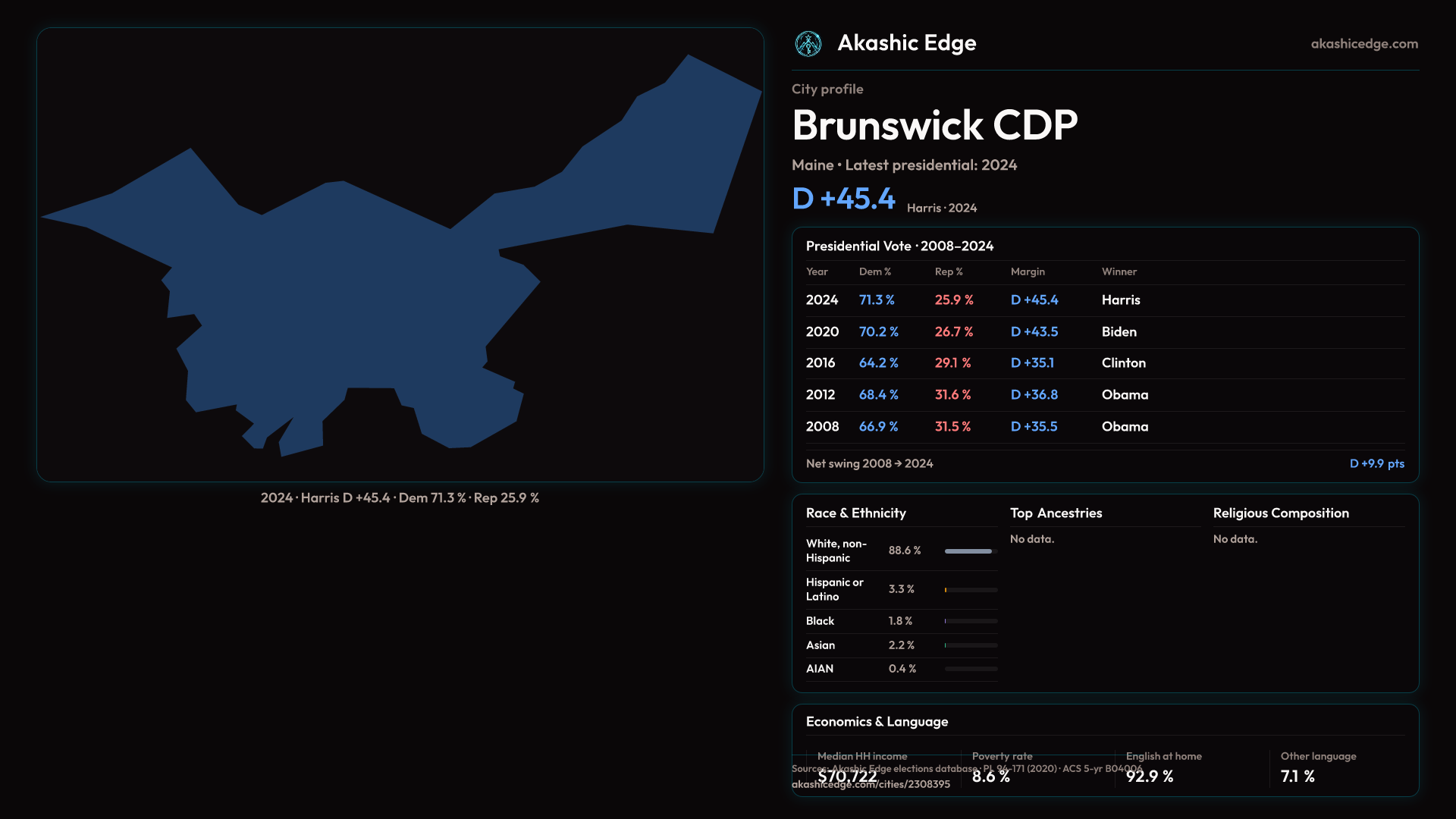Click the 2008 Dem percentage 66.9 %
This screenshot has height=819, width=1456.
[878, 427]
